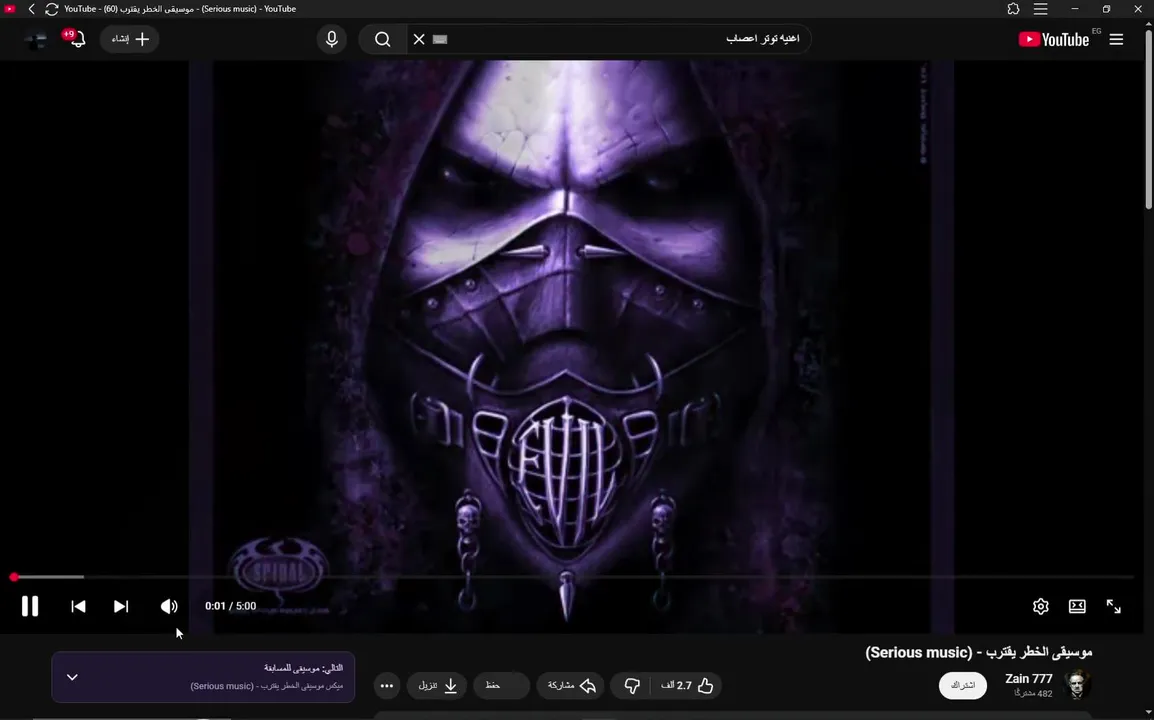The height and width of the screenshot is (720, 1154).
Task: Click the 0:01 / 5:00 time display
Action: 230,606
